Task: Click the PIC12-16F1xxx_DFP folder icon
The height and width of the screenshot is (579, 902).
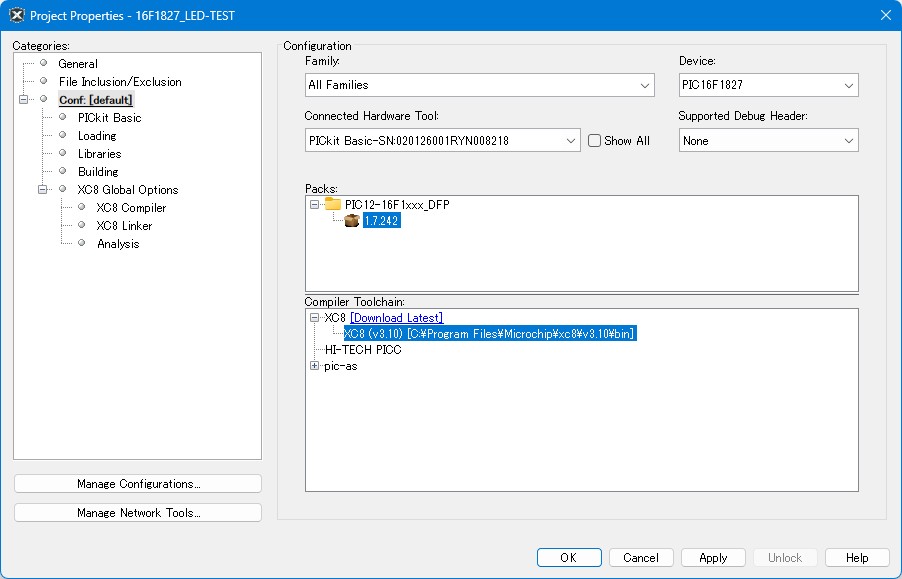Action: point(333,204)
